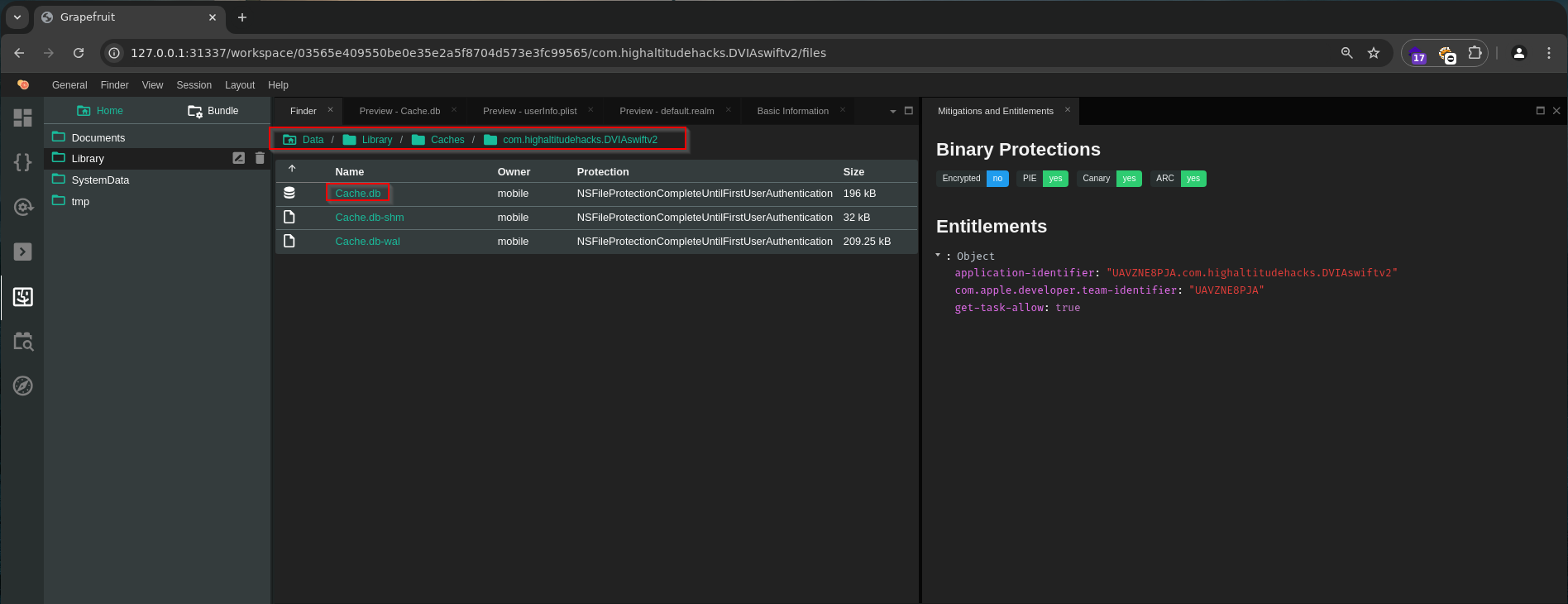The height and width of the screenshot is (604, 1568).
Task: Open the browser three-dot menu
Action: 1549,53
